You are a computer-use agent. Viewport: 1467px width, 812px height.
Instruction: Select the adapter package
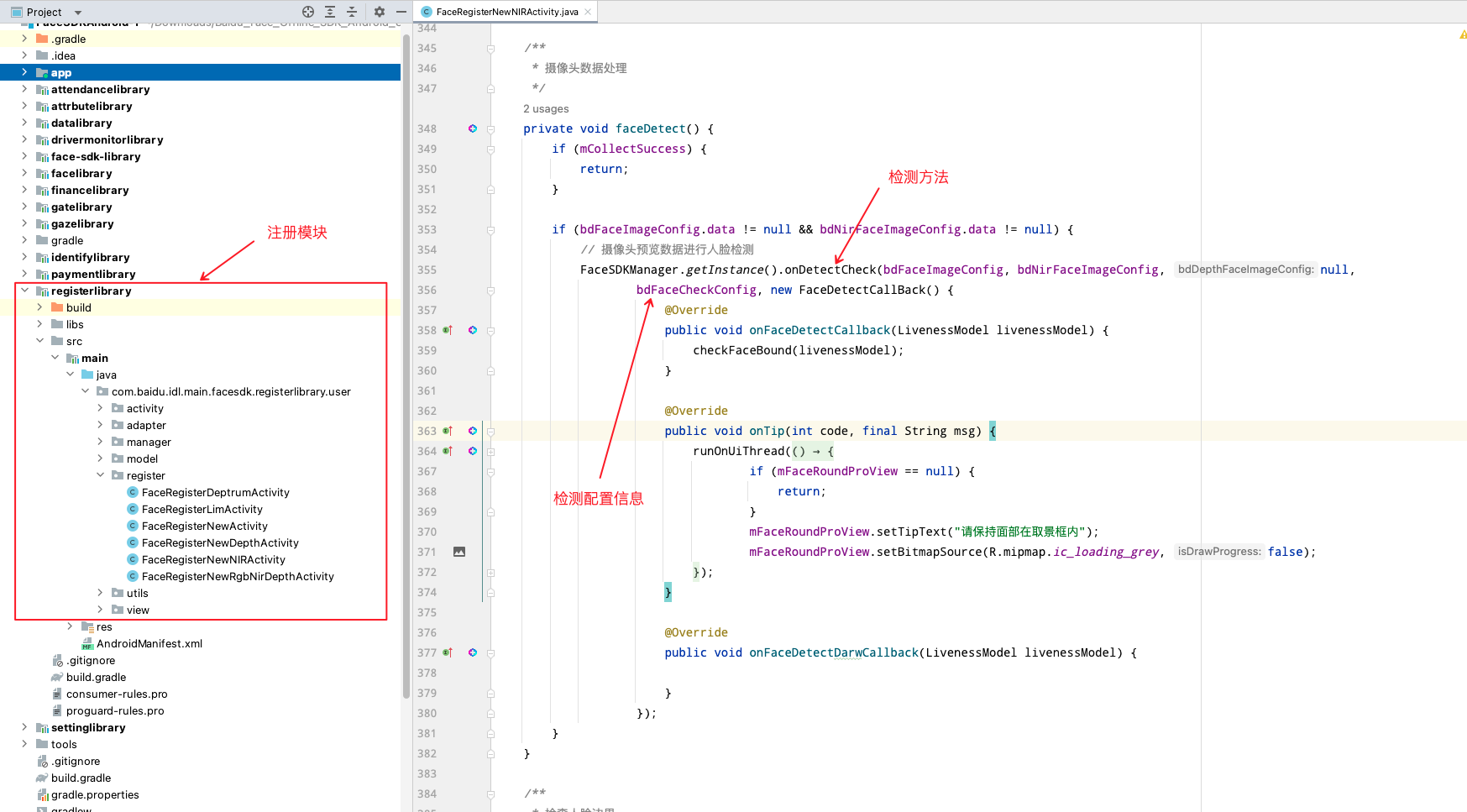point(146,426)
